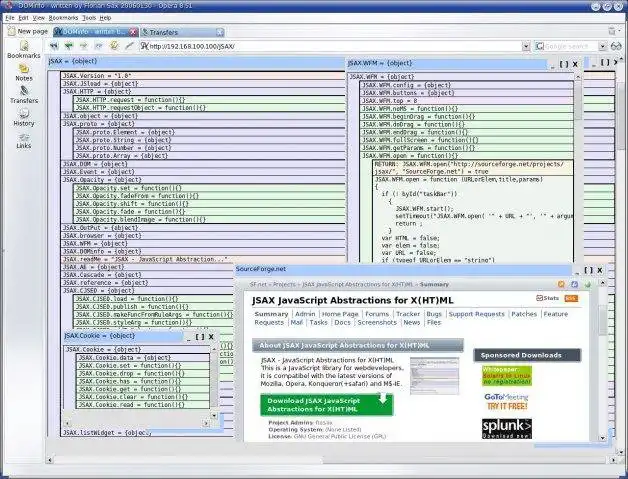The height and width of the screenshot is (479, 628).
Task: Click the orange icon in SourceForge breadcrumb bar
Action: (561, 284)
